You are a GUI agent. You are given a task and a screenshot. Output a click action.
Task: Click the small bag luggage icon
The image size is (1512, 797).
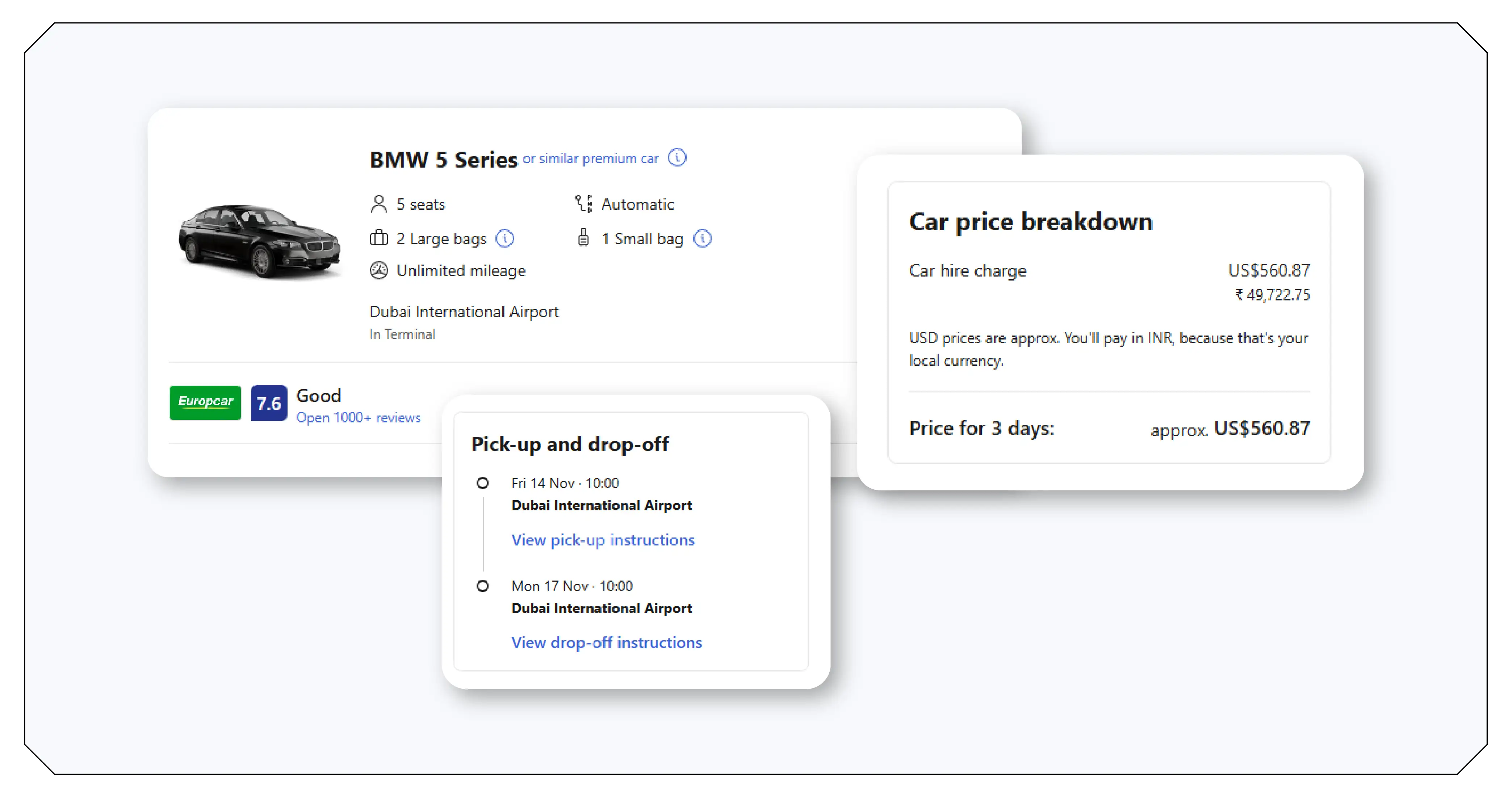click(583, 238)
